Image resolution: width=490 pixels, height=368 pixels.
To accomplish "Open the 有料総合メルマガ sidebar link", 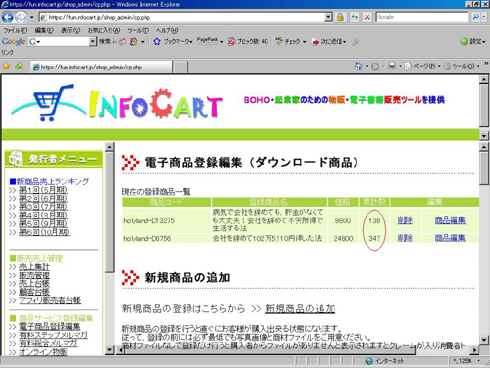I will (x=48, y=343).
